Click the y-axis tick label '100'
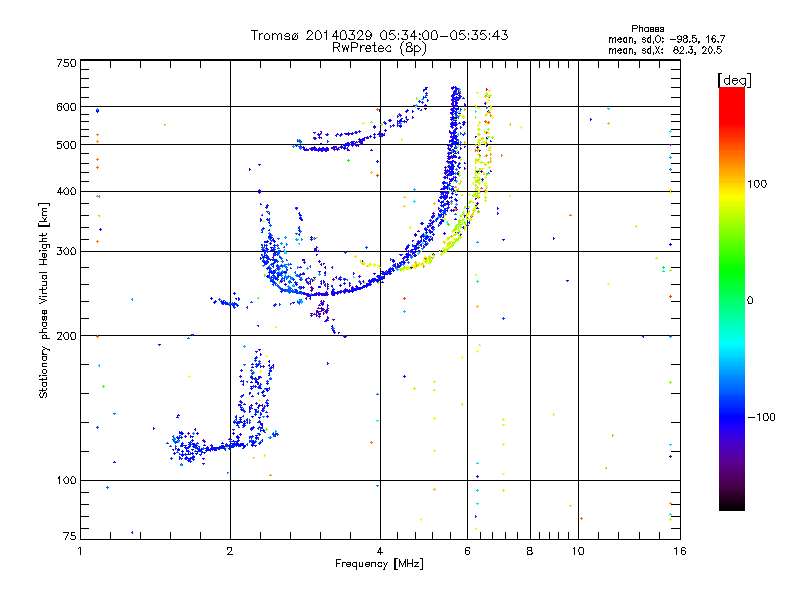The width and height of the screenshot is (800, 600). pos(66,481)
